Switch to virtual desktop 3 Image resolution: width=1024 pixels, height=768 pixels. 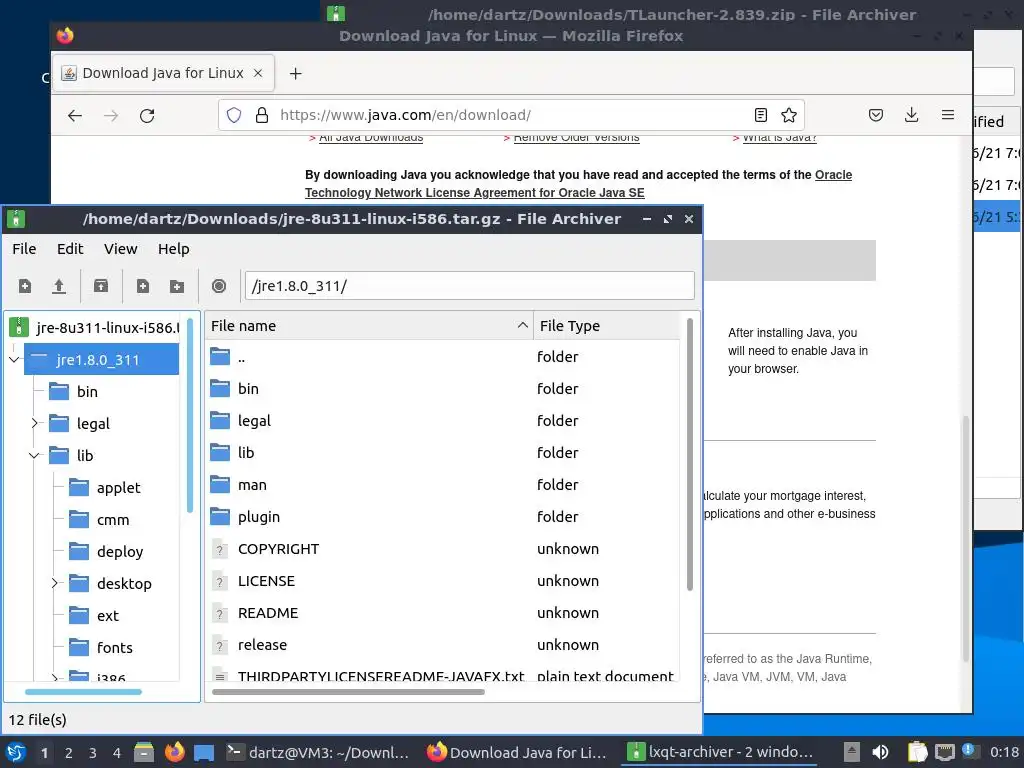pyautogui.click(x=93, y=753)
